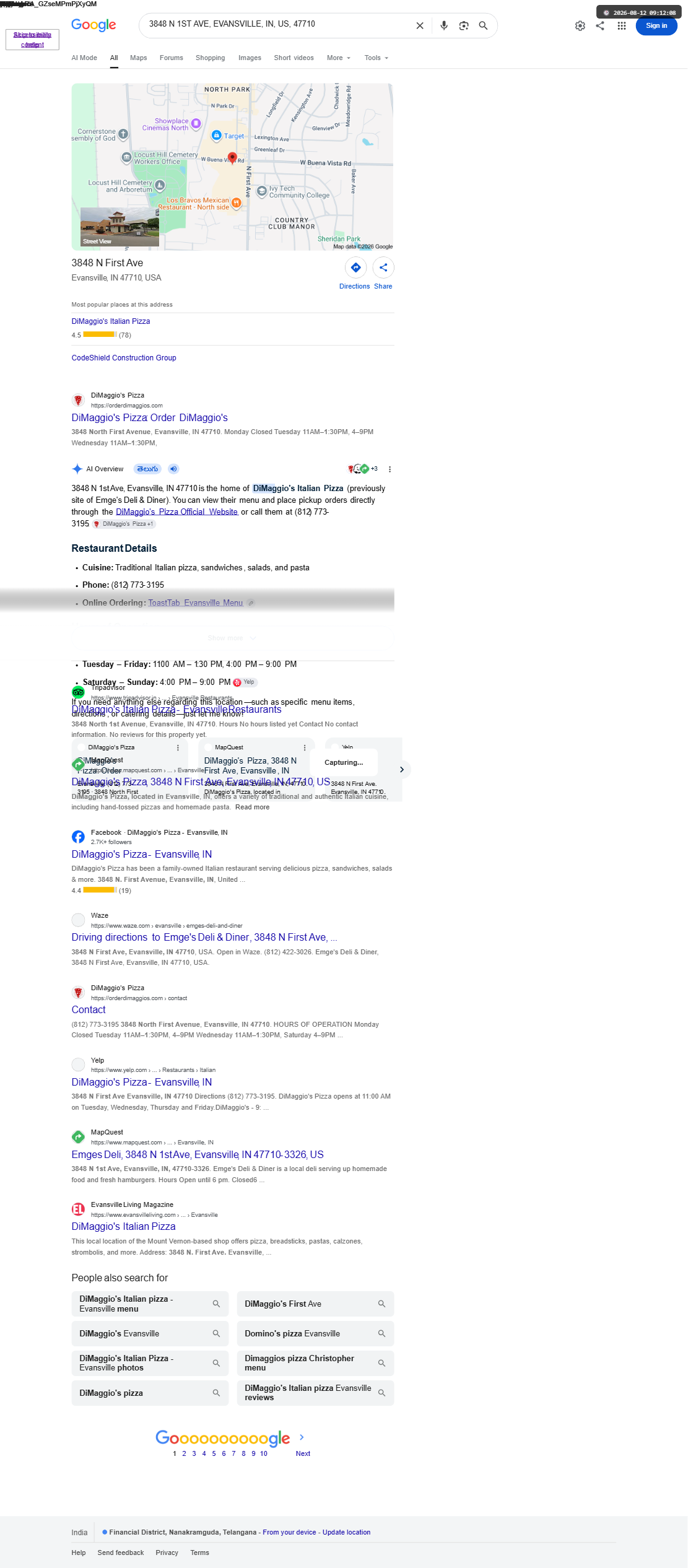Image resolution: width=696 pixels, height=1568 pixels.
Task: Switch to Short videos tab
Action: [x=294, y=58]
